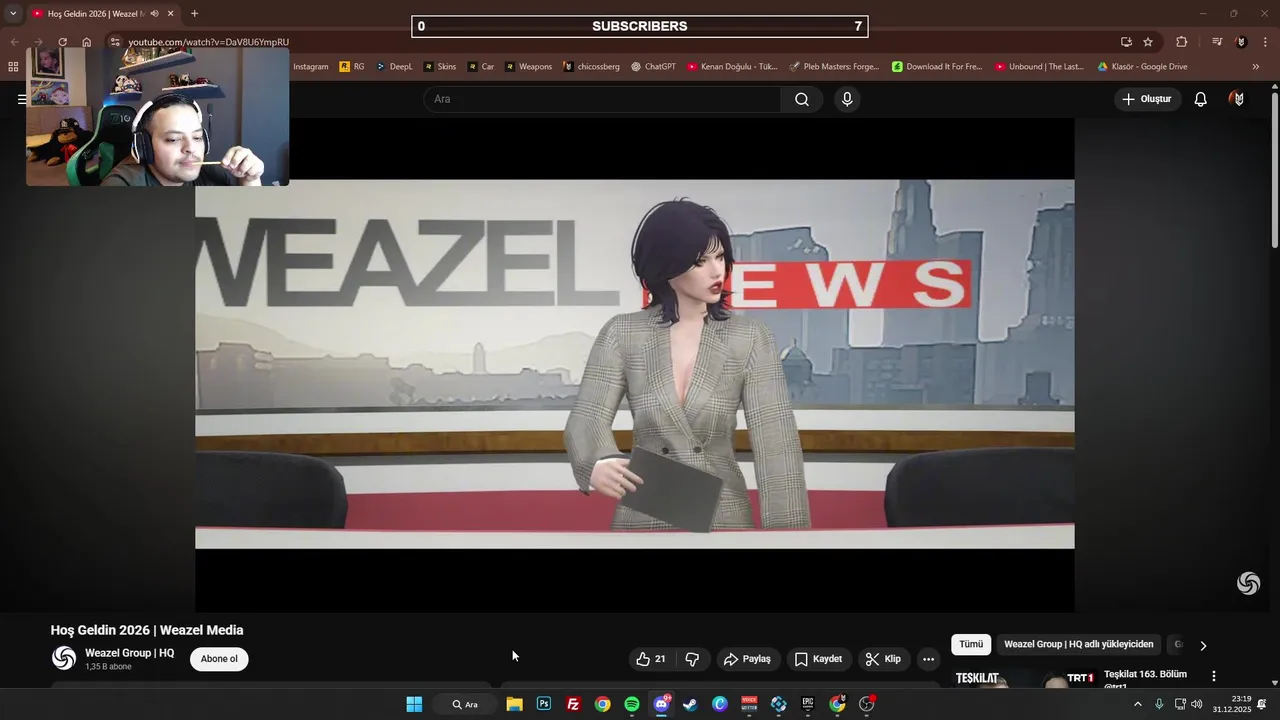Open the Download It For Free bookmark
Screen dimensions: 1280x720
937,67
